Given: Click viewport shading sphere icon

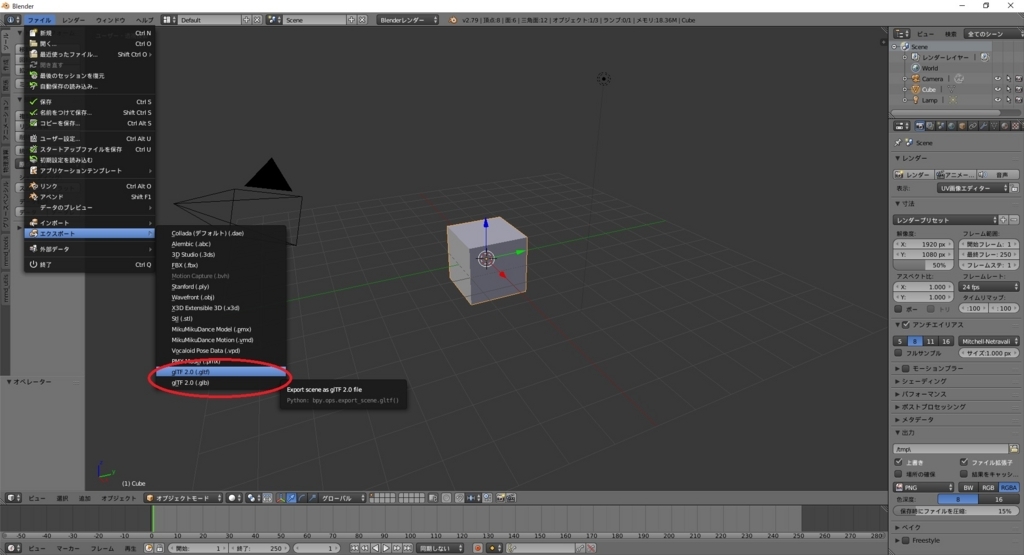Looking at the screenshot, I should tap(234, 498).
